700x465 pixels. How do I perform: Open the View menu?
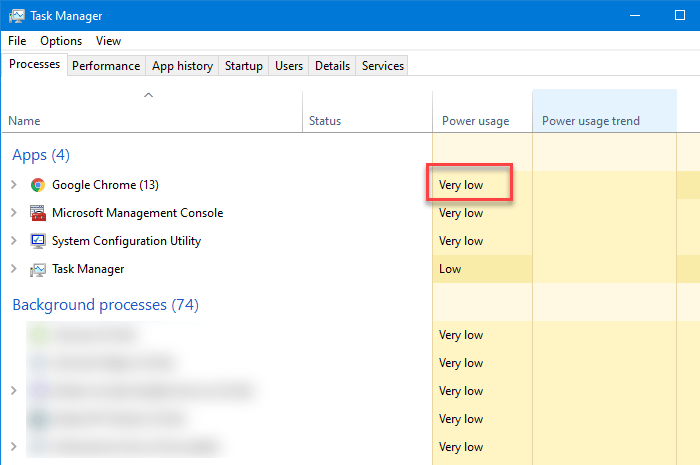[108, 41]
